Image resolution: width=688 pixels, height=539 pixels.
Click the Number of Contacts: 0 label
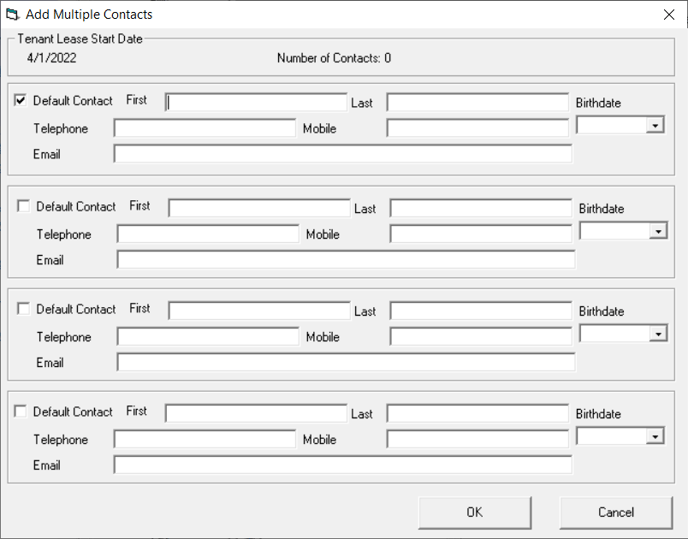click(334, 58)
